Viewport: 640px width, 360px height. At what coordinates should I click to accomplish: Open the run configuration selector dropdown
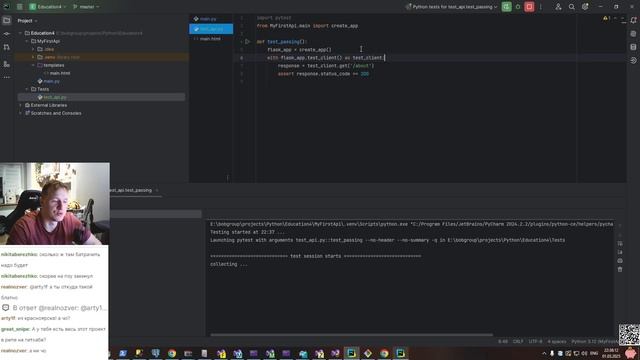(451, 7)
